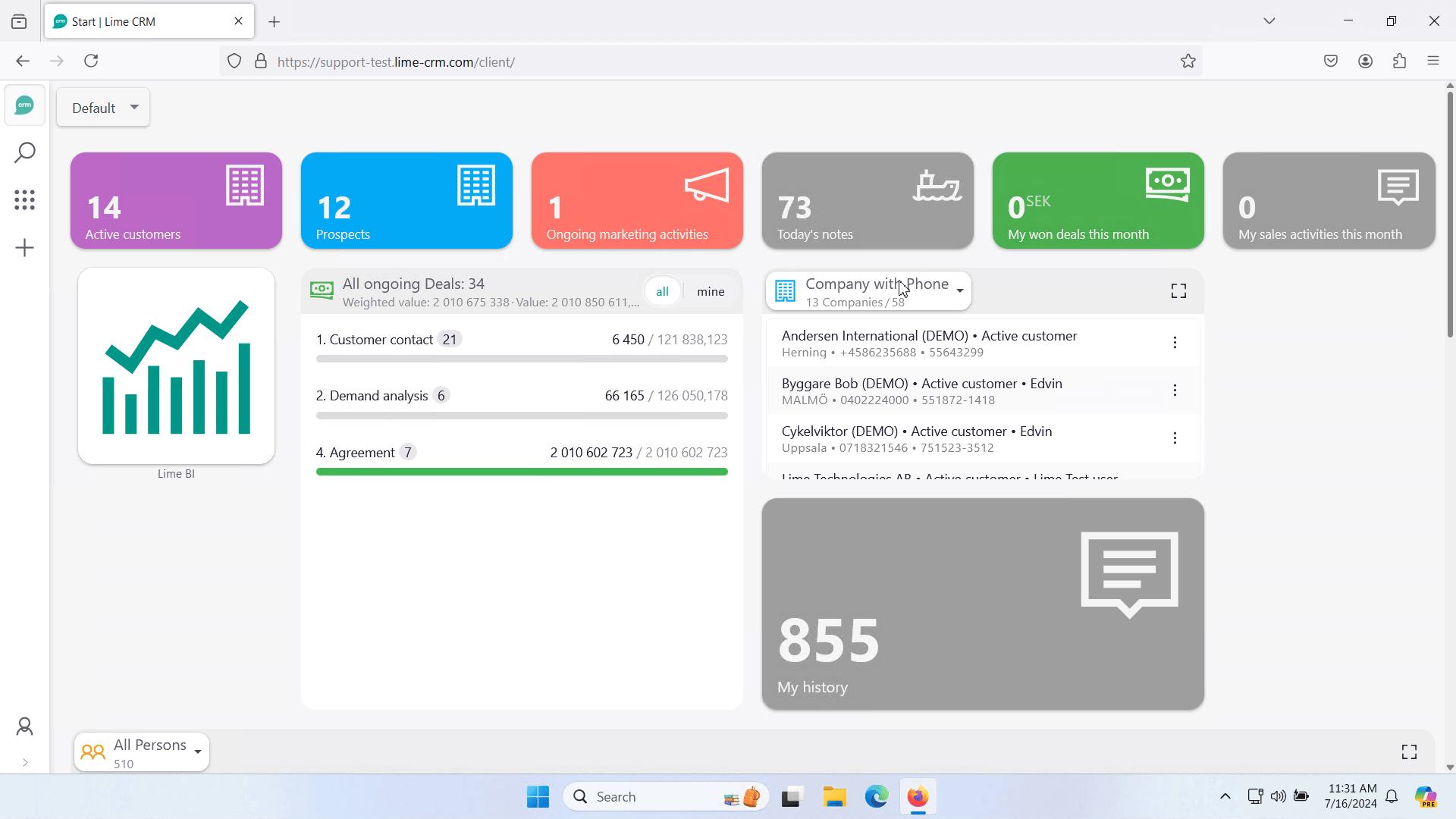Open the Today's notes tile
The image size is (1456, 819).
(868, 200)
